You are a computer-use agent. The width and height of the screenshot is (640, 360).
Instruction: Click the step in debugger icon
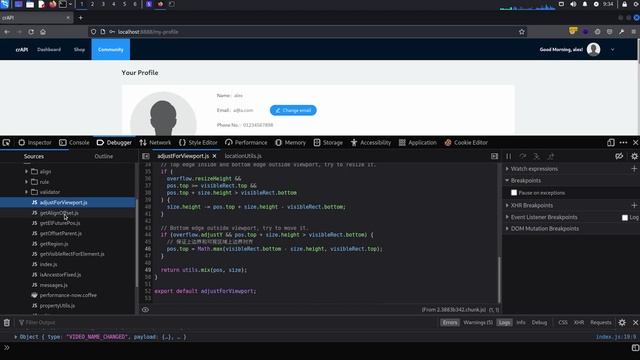click(x=537, y=156)
